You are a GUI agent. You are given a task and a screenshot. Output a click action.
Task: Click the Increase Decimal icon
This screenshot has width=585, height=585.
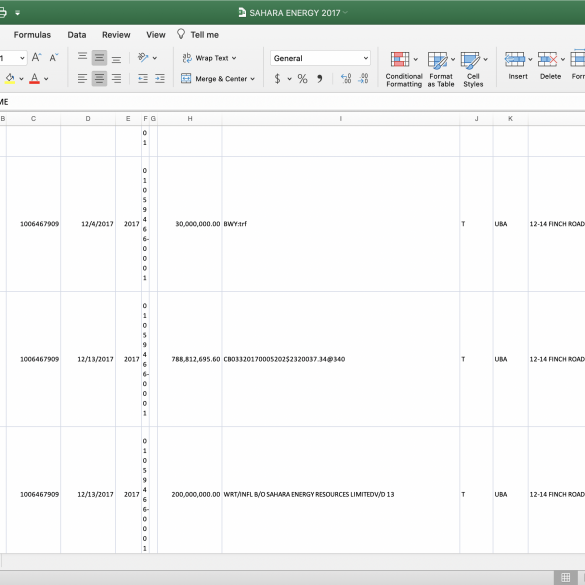pos(346,79)
